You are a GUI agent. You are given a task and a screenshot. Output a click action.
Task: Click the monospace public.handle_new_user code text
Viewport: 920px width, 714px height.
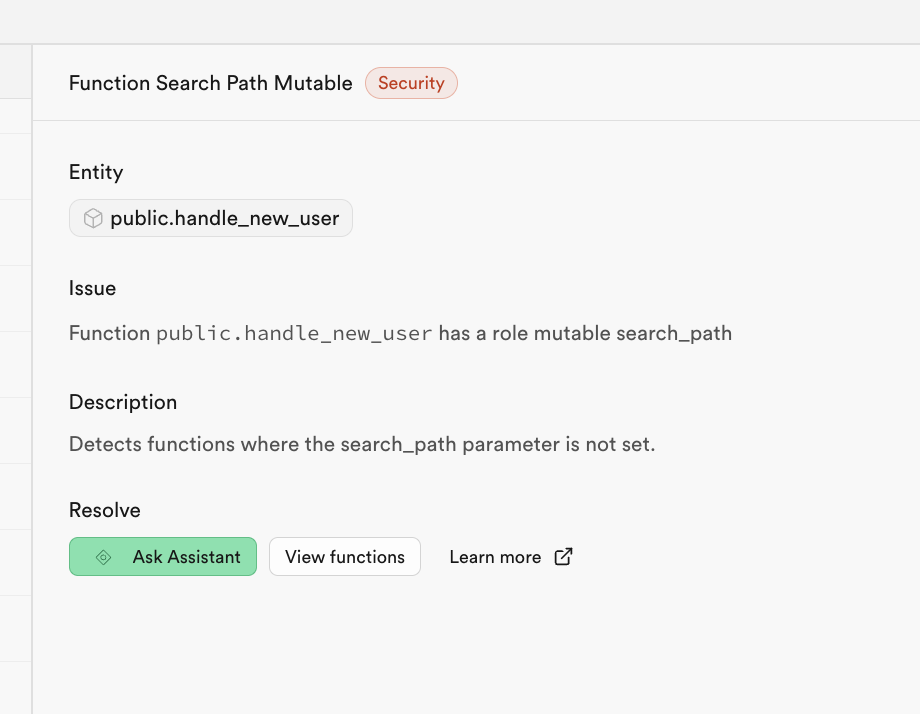tap(294, 333)
